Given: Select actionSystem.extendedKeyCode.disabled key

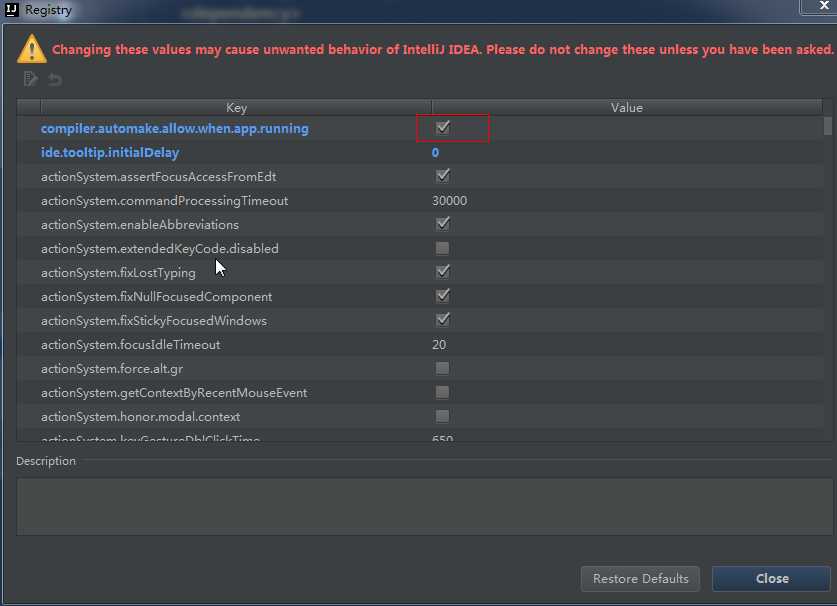Looking at the screenshot, I should click(160, 249).
